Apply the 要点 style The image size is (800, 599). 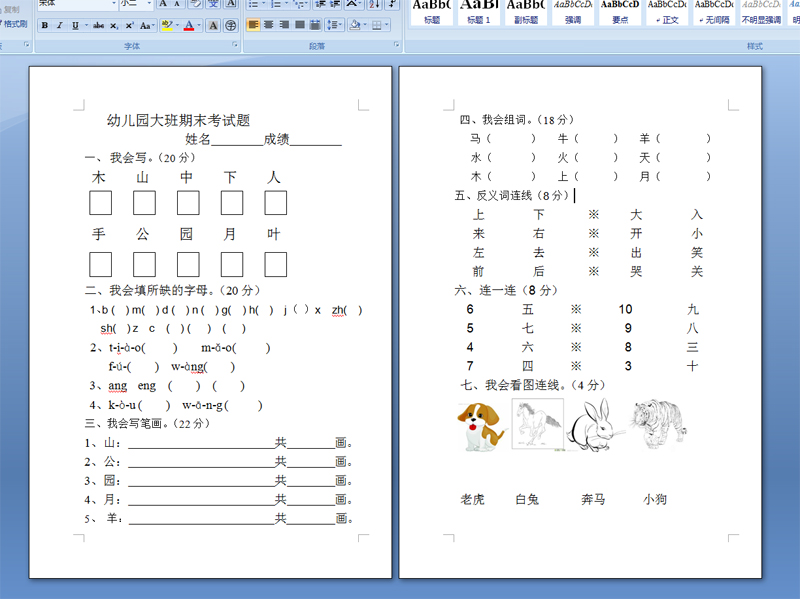pos(619,12)
